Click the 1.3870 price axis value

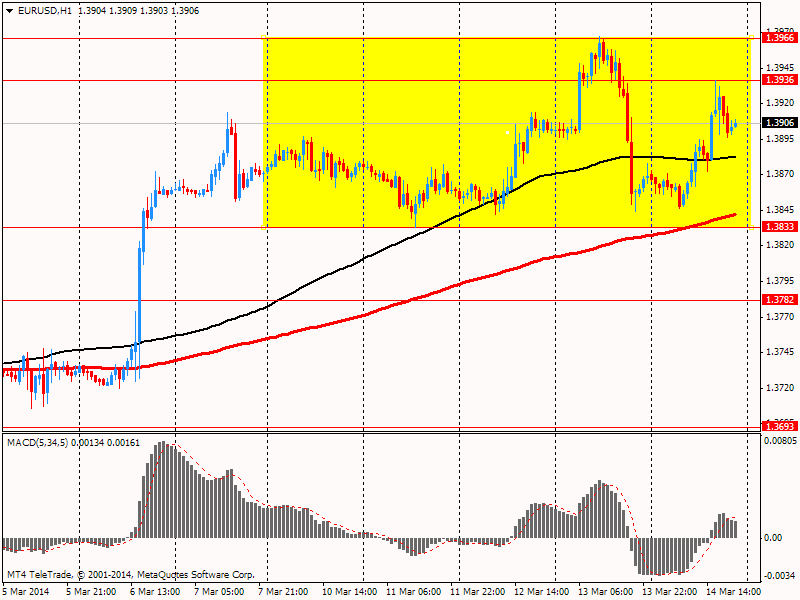[x=780, y=174]
